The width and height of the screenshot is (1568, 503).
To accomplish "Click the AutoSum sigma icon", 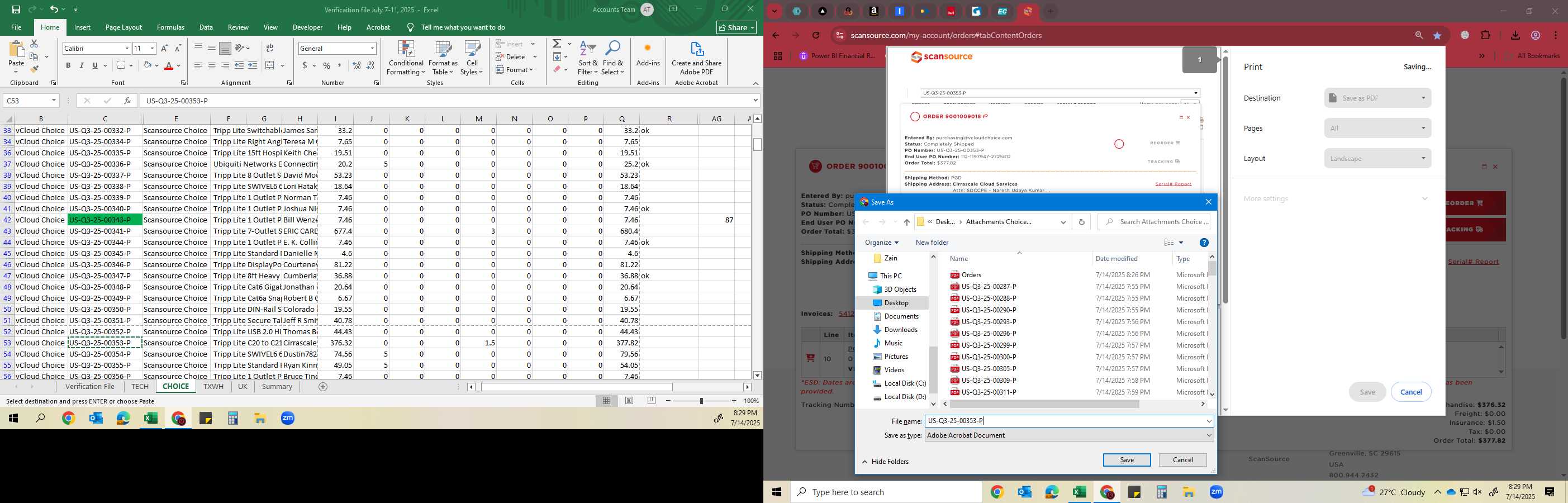I will 557,44.
